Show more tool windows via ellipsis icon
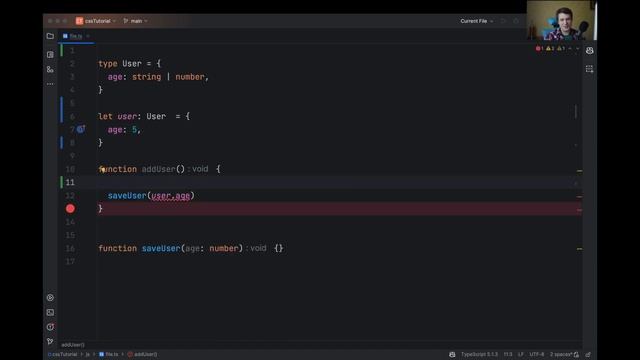The height and width of the screenshot is (360, 640). click(x=50, y=84)
